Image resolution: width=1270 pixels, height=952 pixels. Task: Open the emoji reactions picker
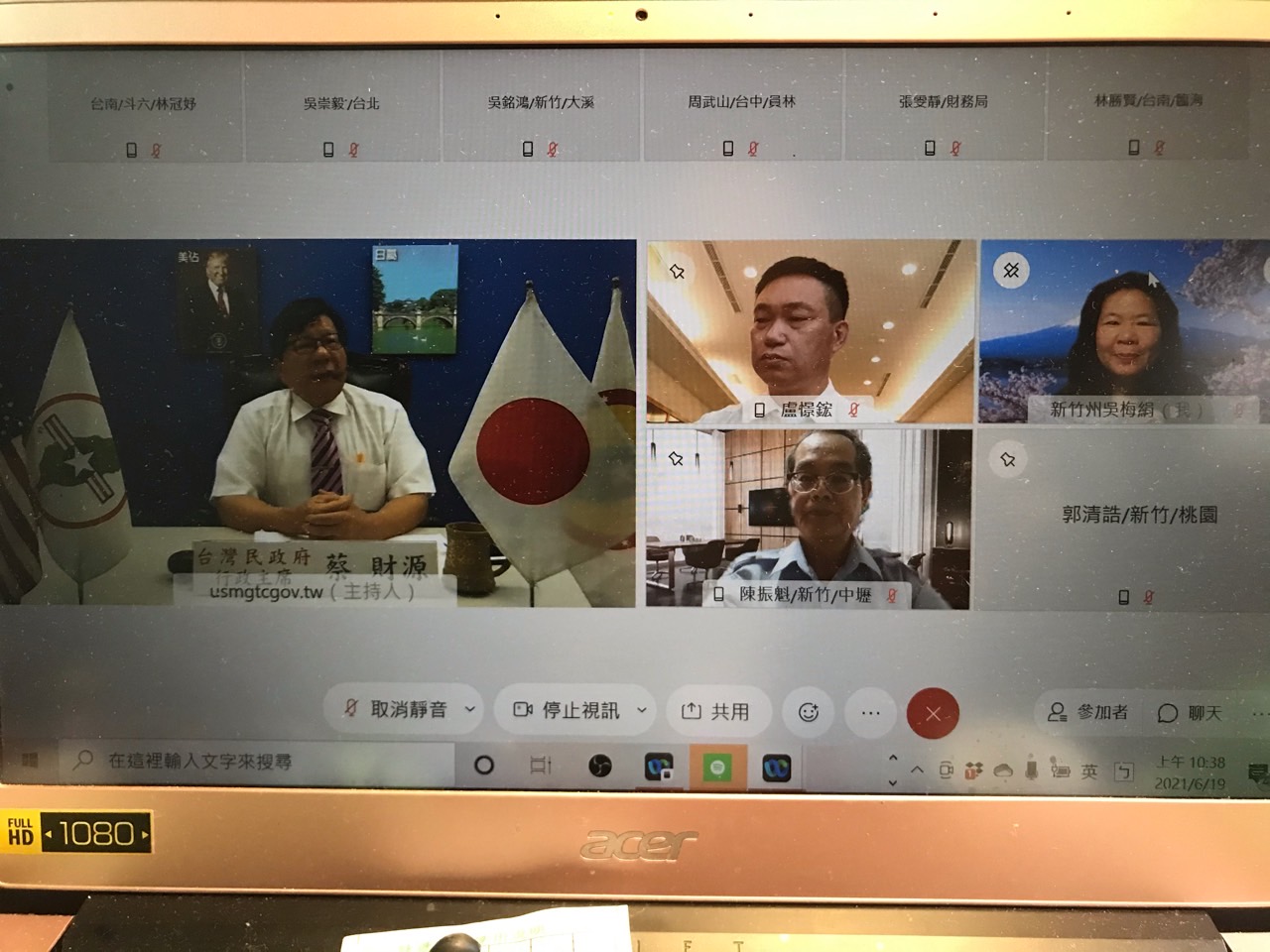809,712
